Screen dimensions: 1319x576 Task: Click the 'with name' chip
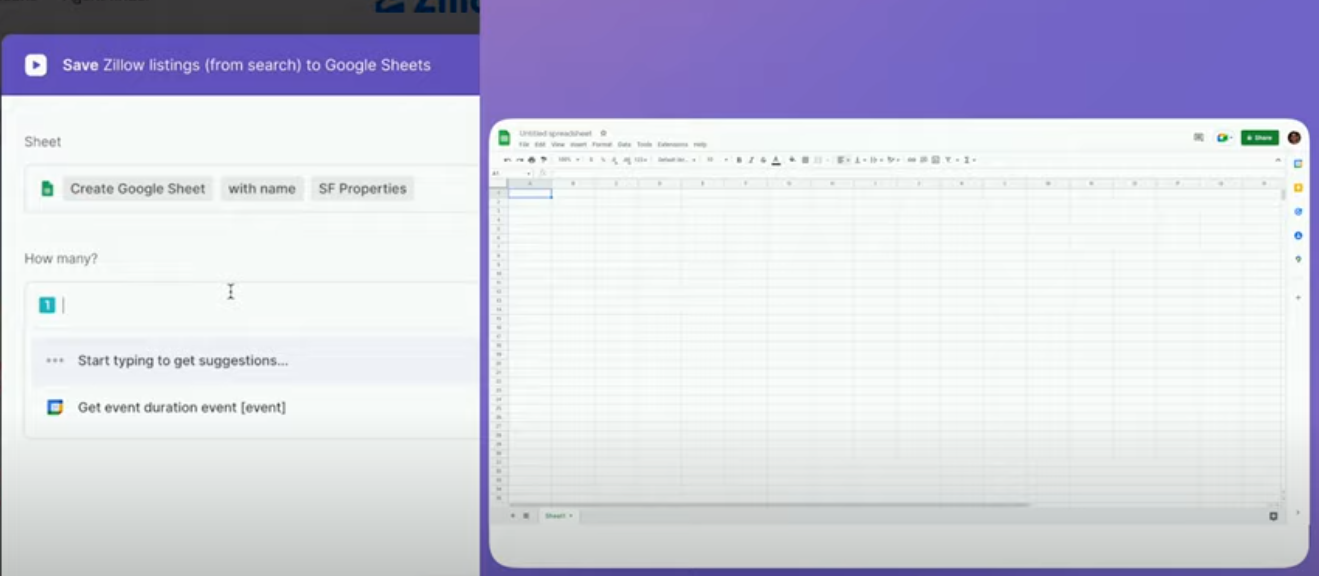coord(262,188)
